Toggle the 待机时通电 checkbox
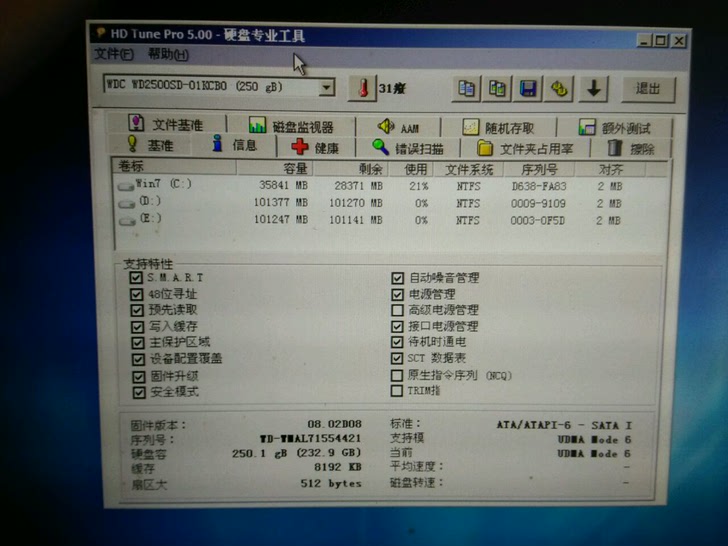Image resolution: width=728 pixels, height=546 pixels. click(397, 342)
